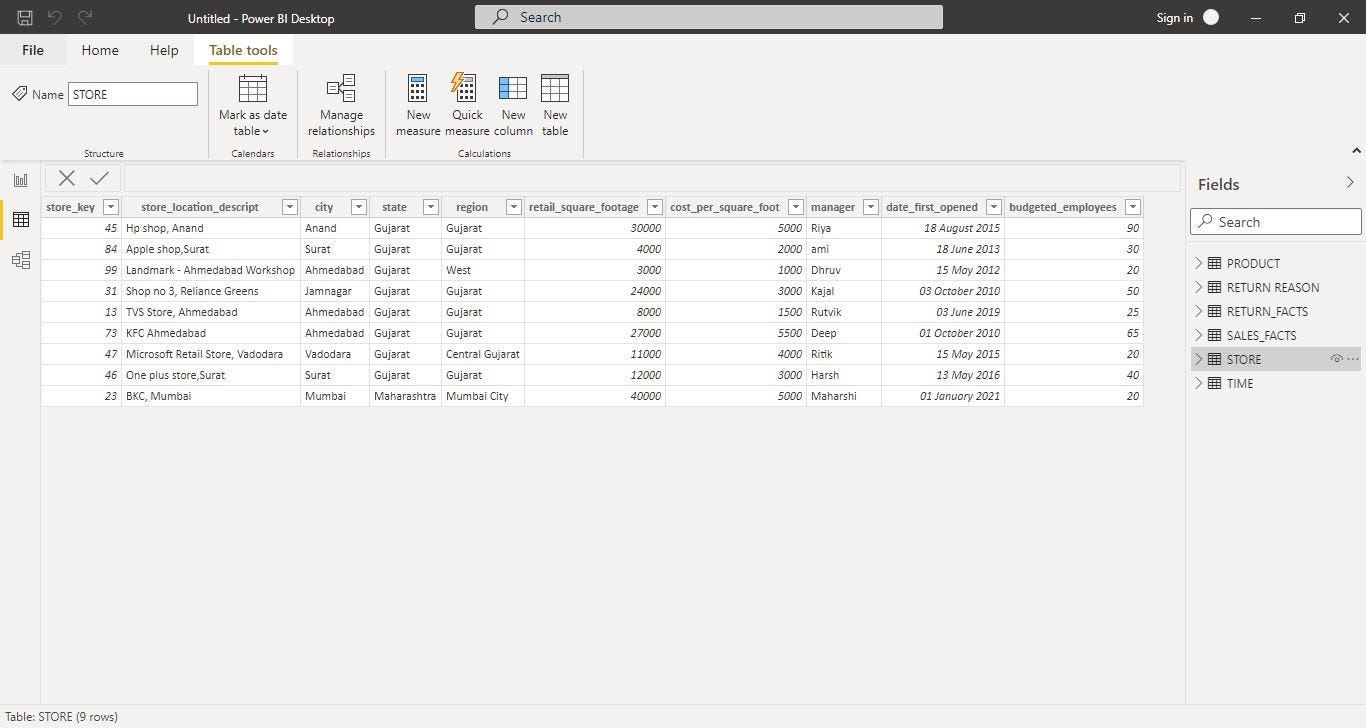Select SALES_FACTS table label

click(1261, 335)
